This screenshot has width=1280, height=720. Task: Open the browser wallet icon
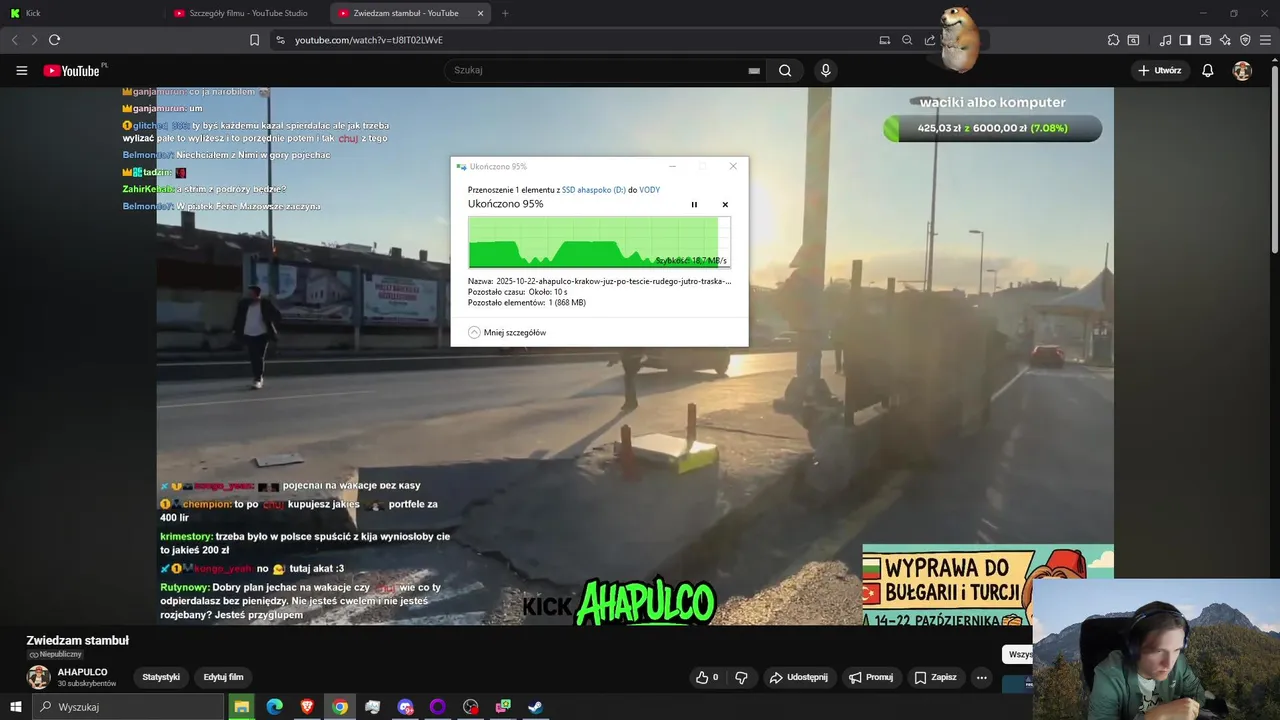[1205, 40]
